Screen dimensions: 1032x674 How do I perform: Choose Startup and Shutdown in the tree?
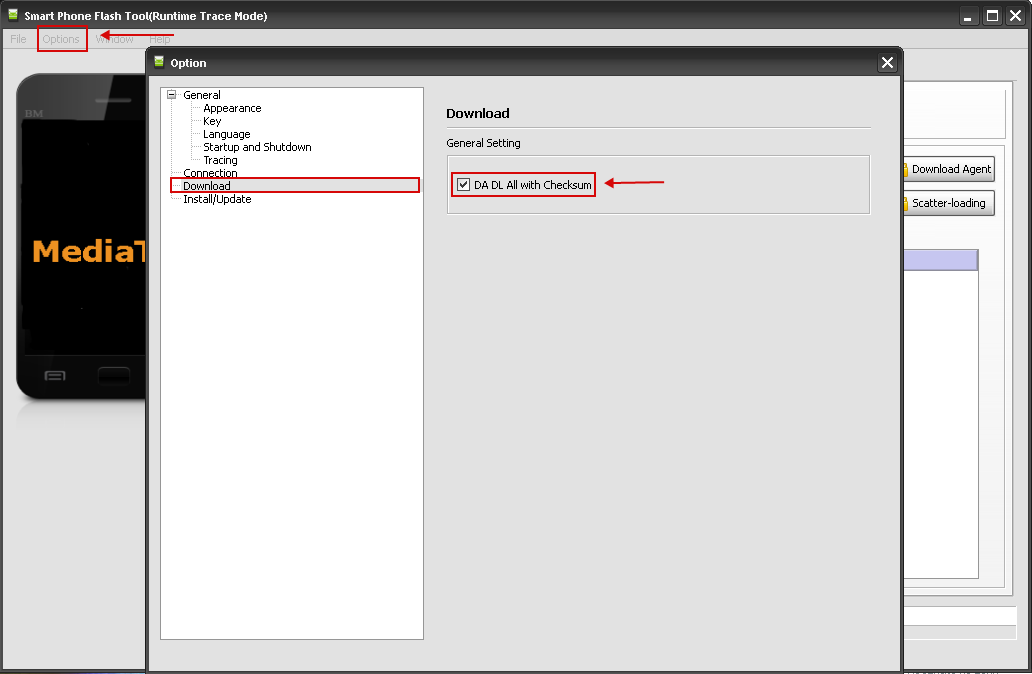point(257,147)
